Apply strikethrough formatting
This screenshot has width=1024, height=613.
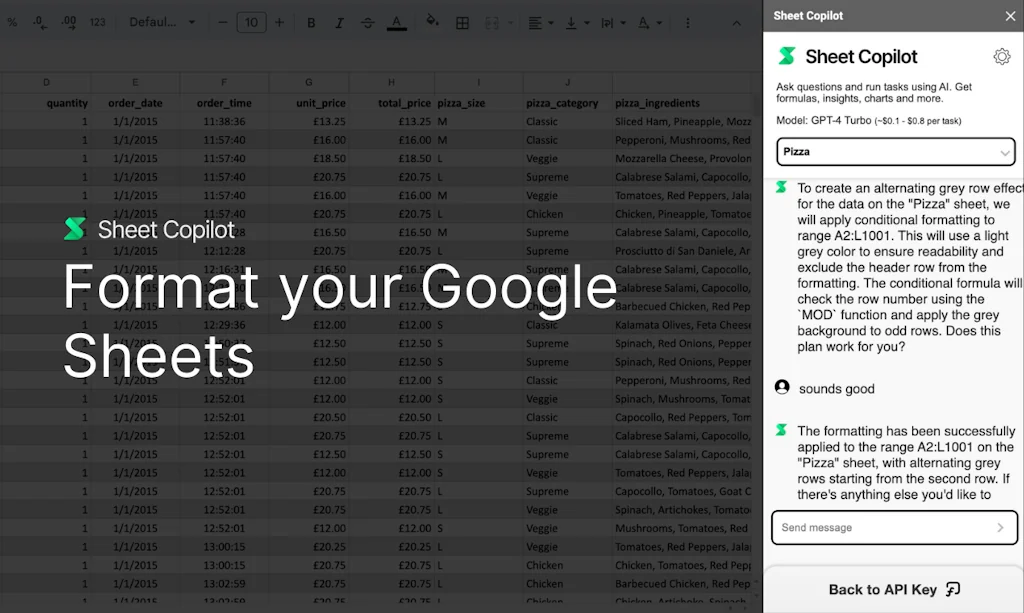(368, 20)
